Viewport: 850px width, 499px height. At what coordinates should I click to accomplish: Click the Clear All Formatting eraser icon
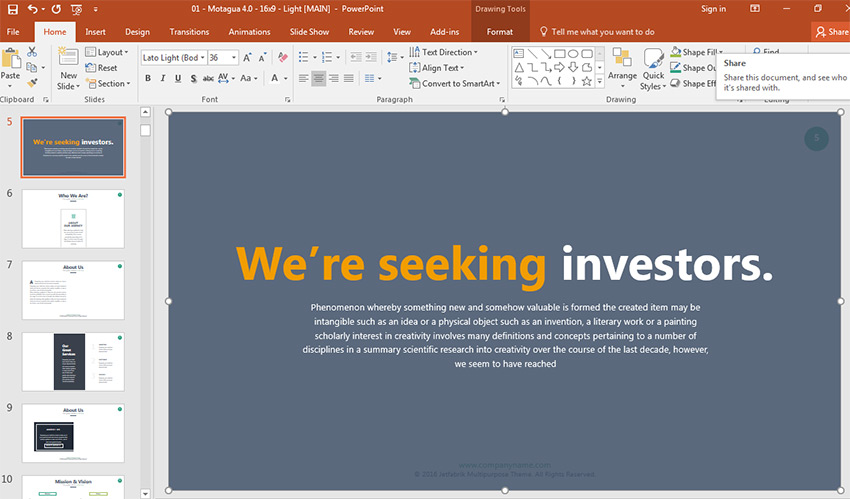282,57
